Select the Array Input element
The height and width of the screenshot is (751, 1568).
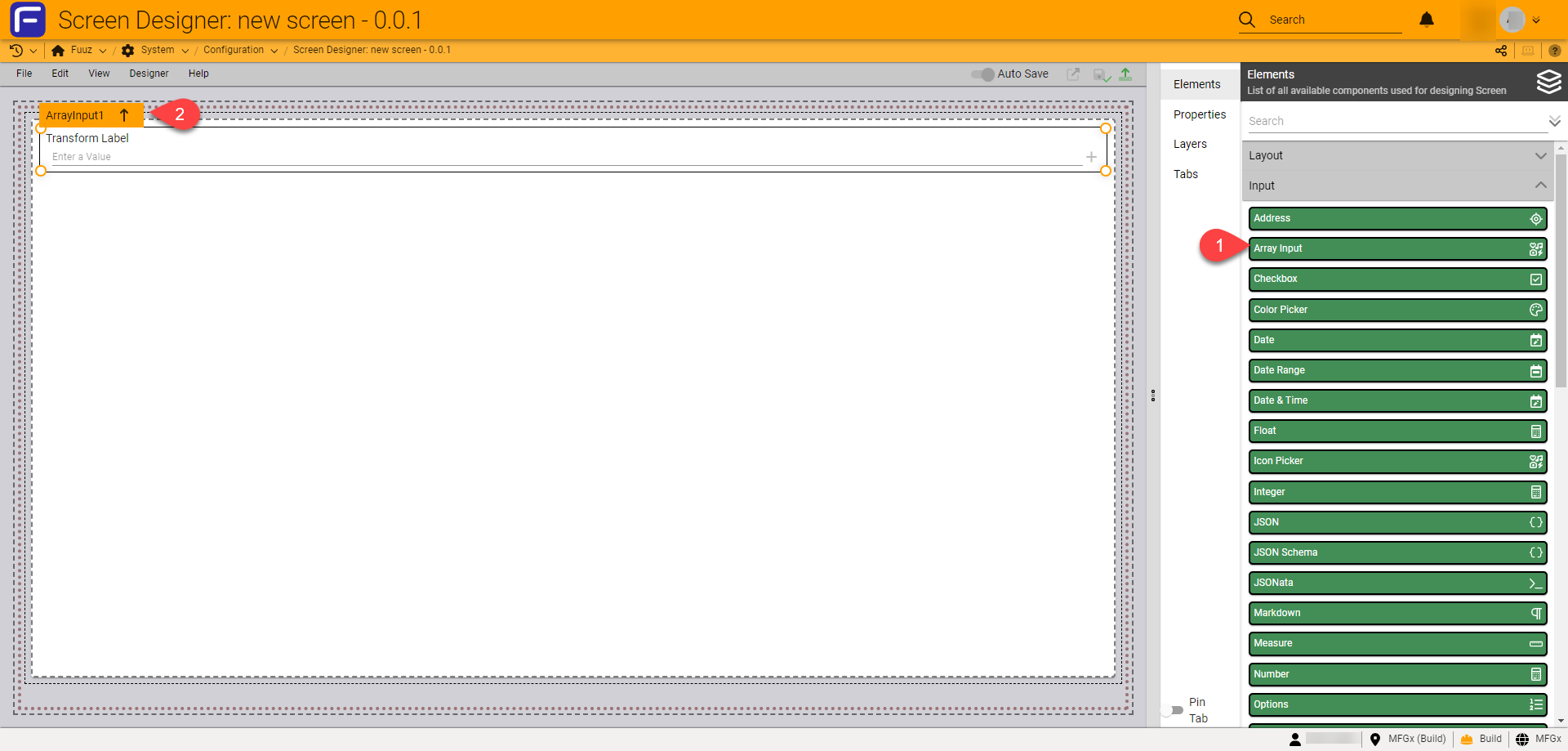point(1397,249)
